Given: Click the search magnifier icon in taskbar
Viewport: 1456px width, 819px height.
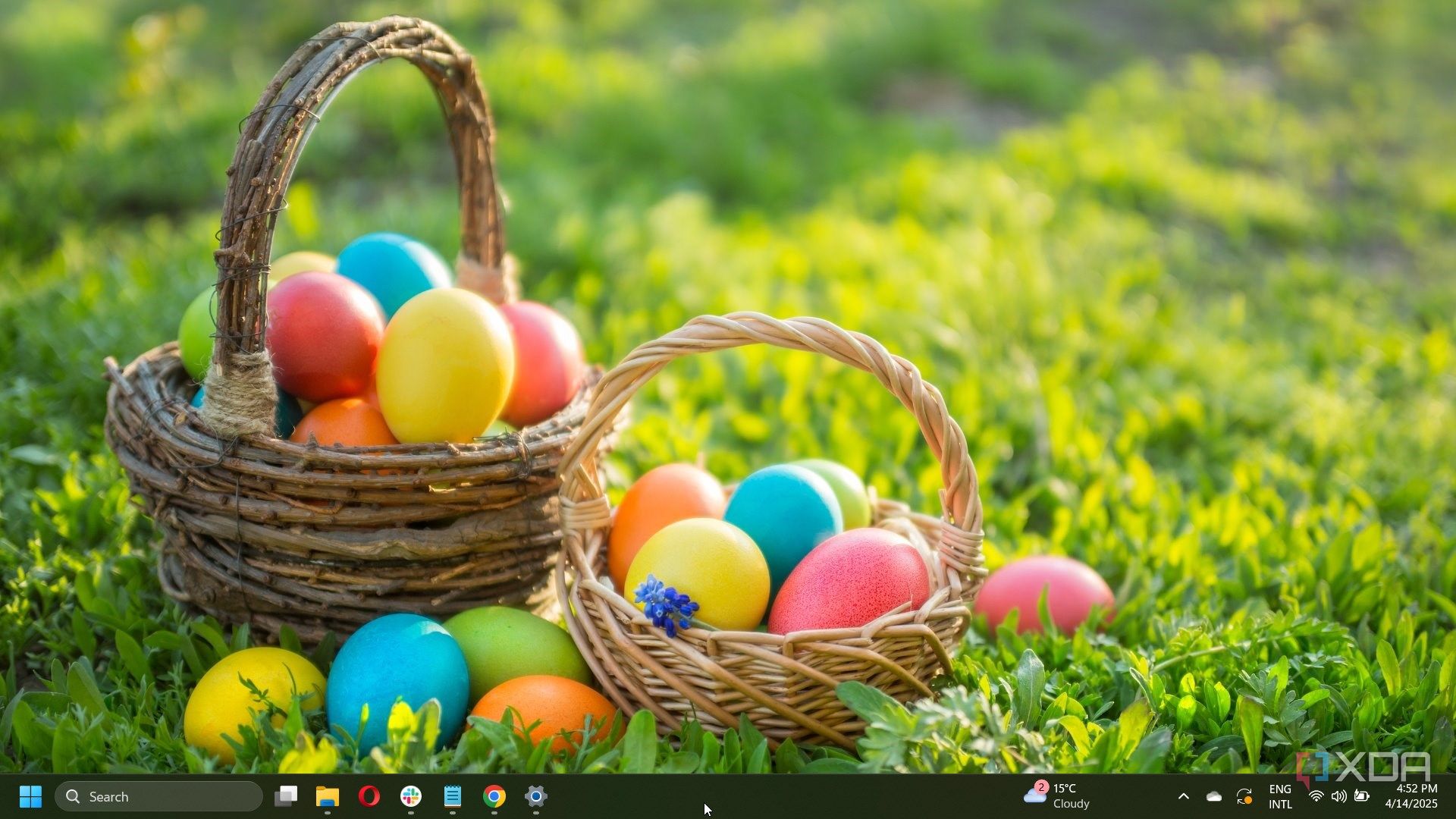Looking at the screenshot, I should click(73, 796).
